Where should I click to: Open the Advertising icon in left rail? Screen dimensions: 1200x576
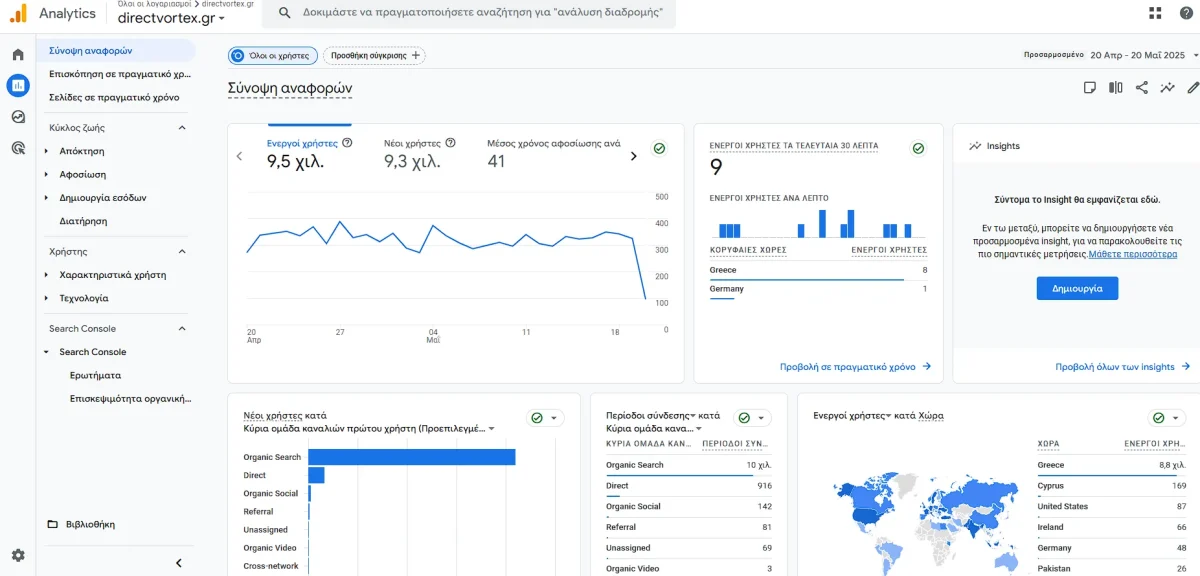point(18,148)
